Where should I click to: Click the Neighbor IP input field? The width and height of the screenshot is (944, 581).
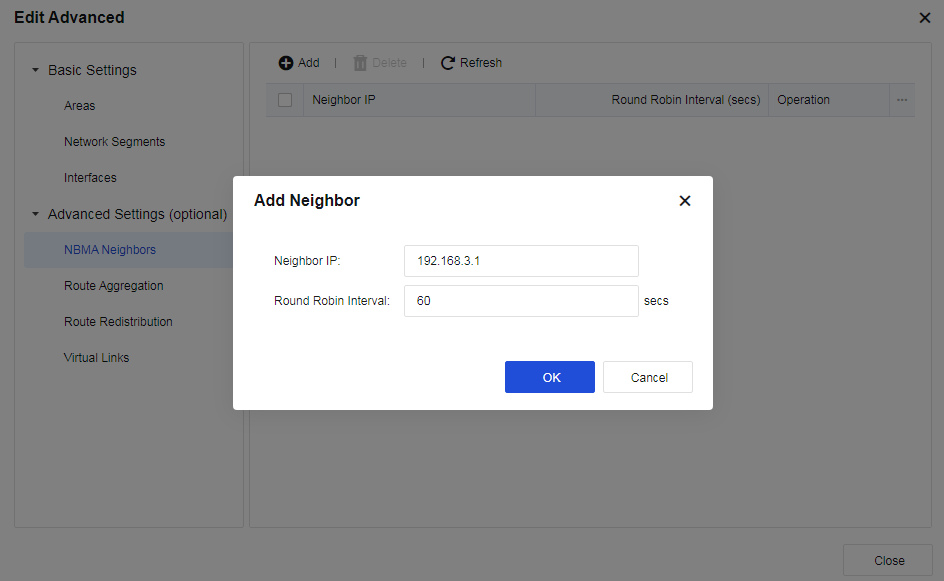(521, 261)
